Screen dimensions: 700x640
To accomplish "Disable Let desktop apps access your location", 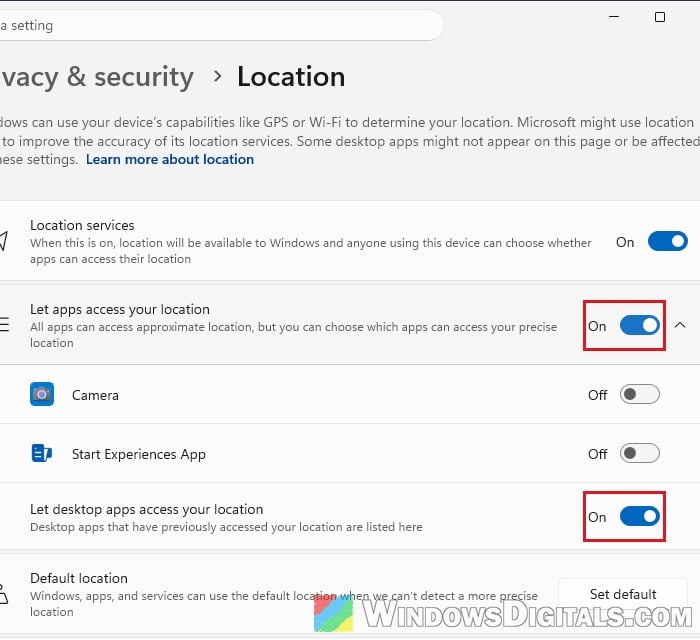I will coord(639,516).
